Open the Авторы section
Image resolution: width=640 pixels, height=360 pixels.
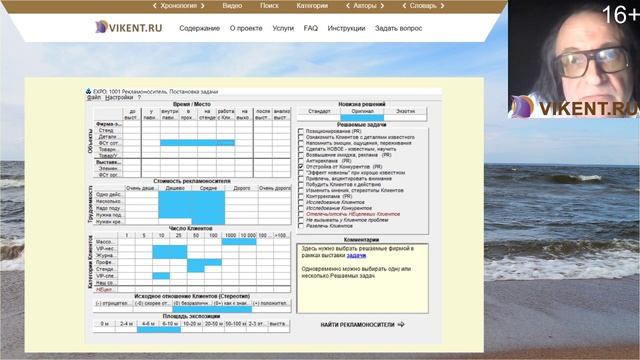(x=365, y=6)
